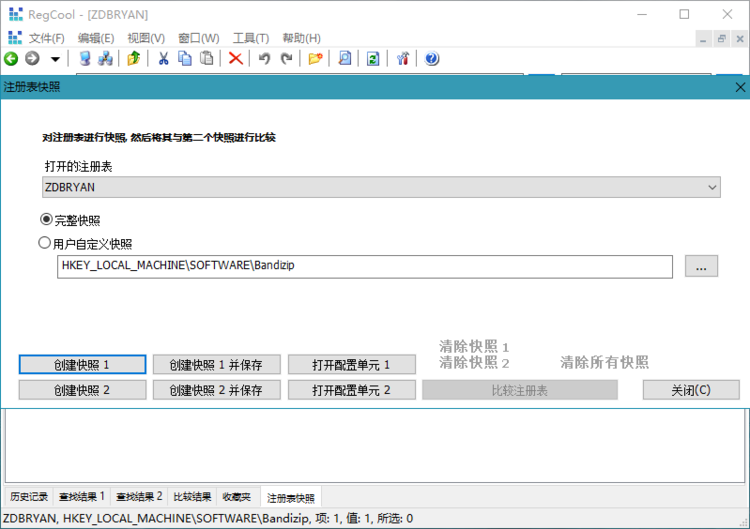
Task: Expand the 打开的注册表 ZDBRYAN dropdown
Action: pos(712,187)
